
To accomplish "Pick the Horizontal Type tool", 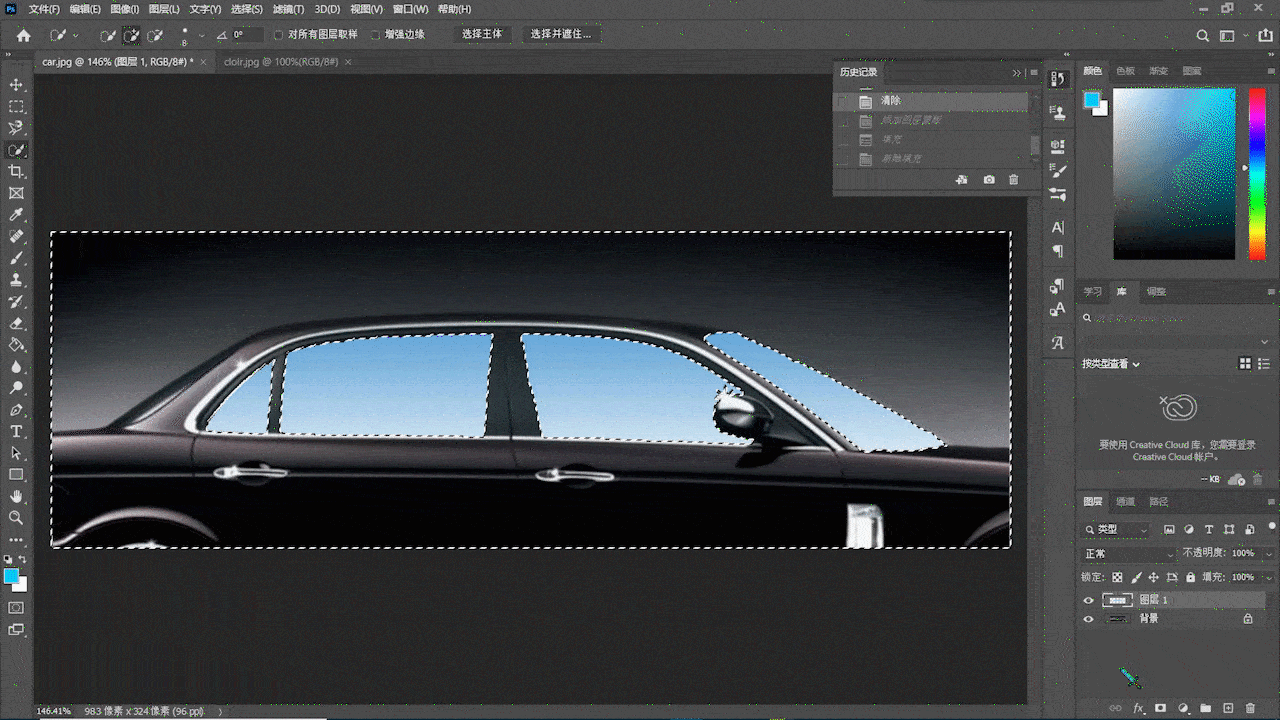I will (x=16, y=432).
